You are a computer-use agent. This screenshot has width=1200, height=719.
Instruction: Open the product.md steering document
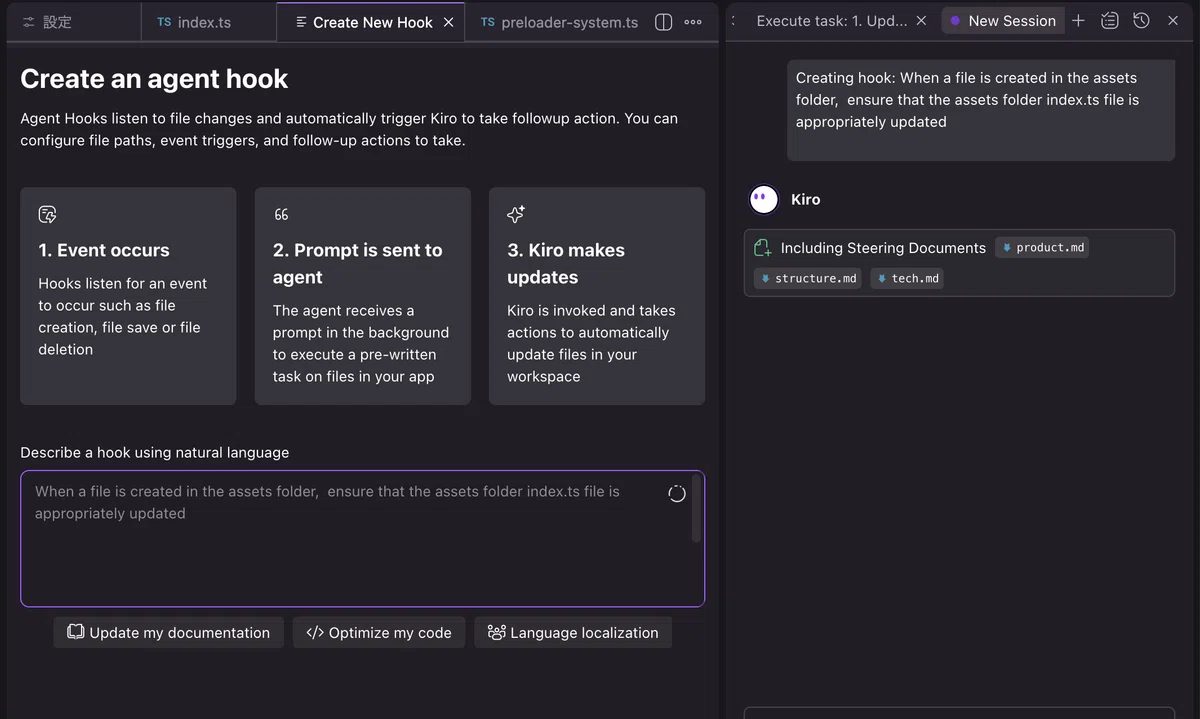[1042, 248]
